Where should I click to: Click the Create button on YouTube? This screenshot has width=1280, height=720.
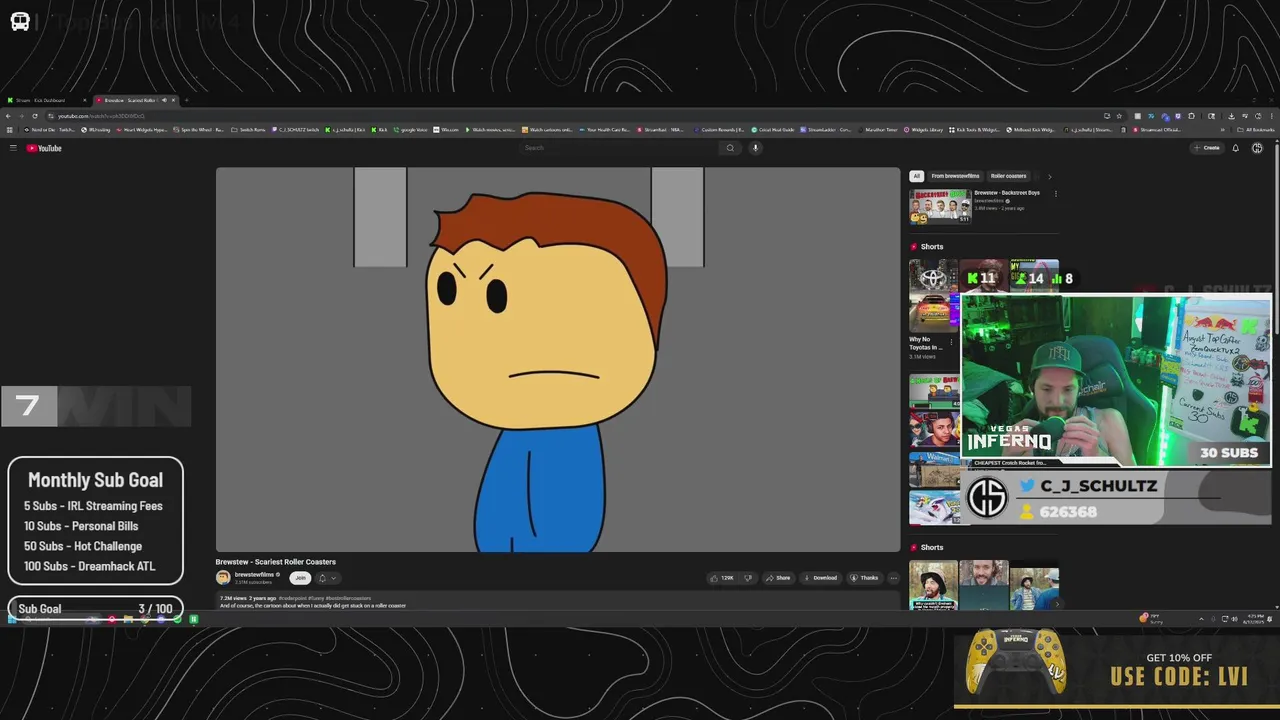click(x=1208, y=148)
